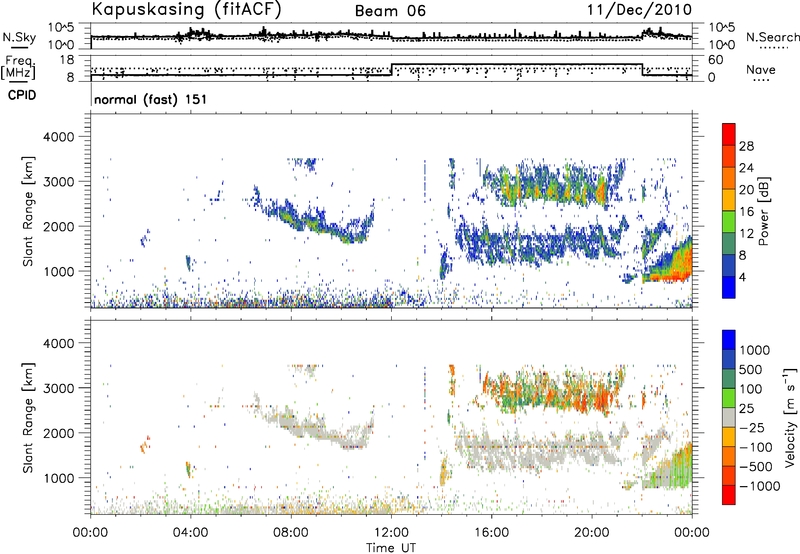800x554 pixels.
Task: Click the 08:00 time tick label
Action: 291,533
